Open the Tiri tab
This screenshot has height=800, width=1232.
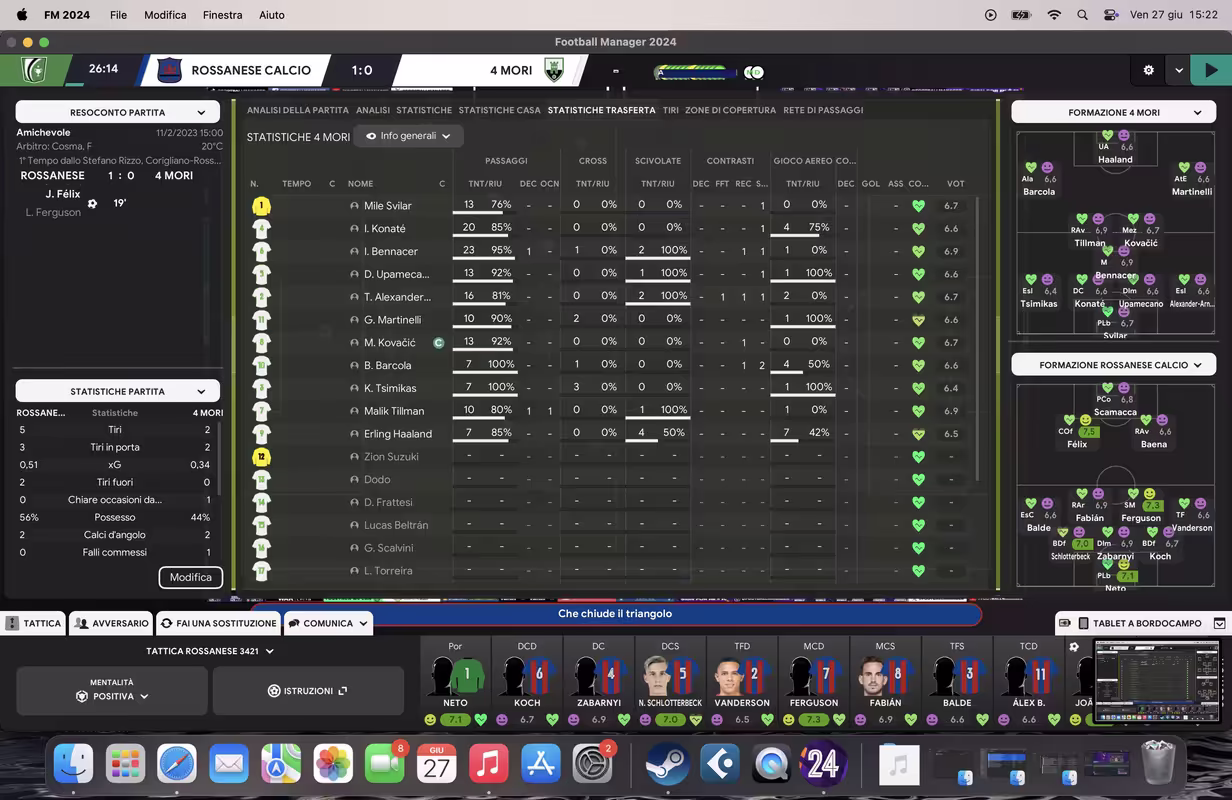click(x=670, y=110)
